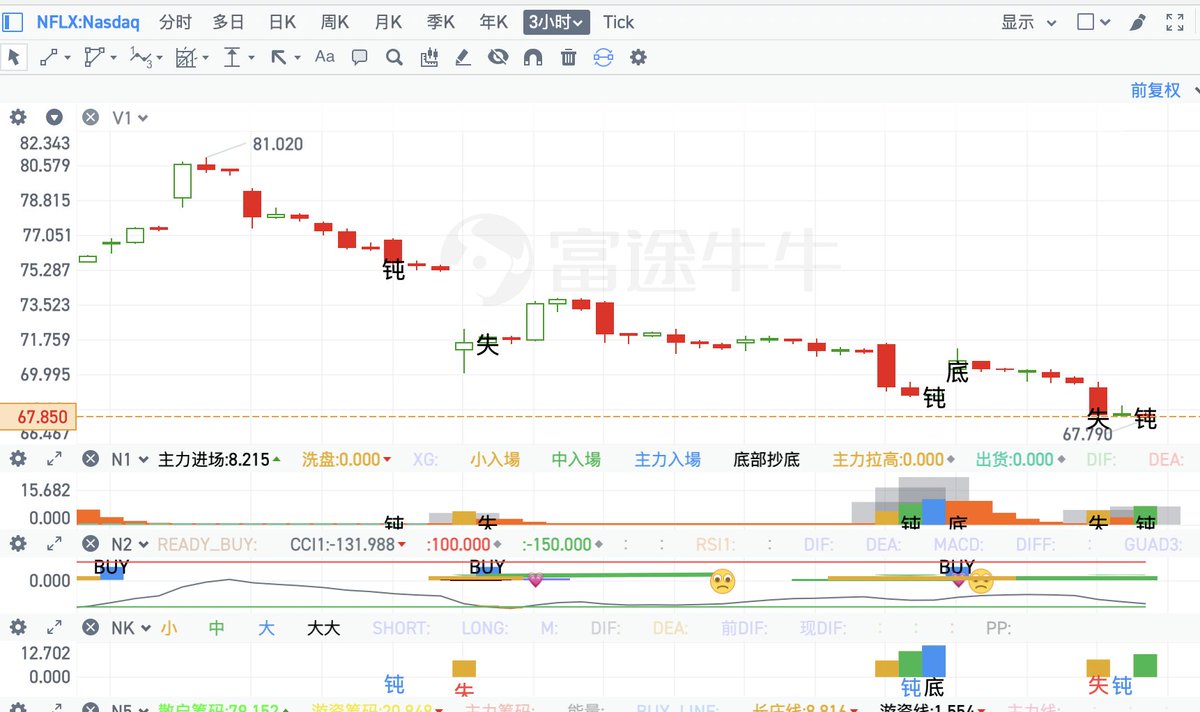
Task: Click the 67.790 low price label
Action: (x=1087, y=435)
